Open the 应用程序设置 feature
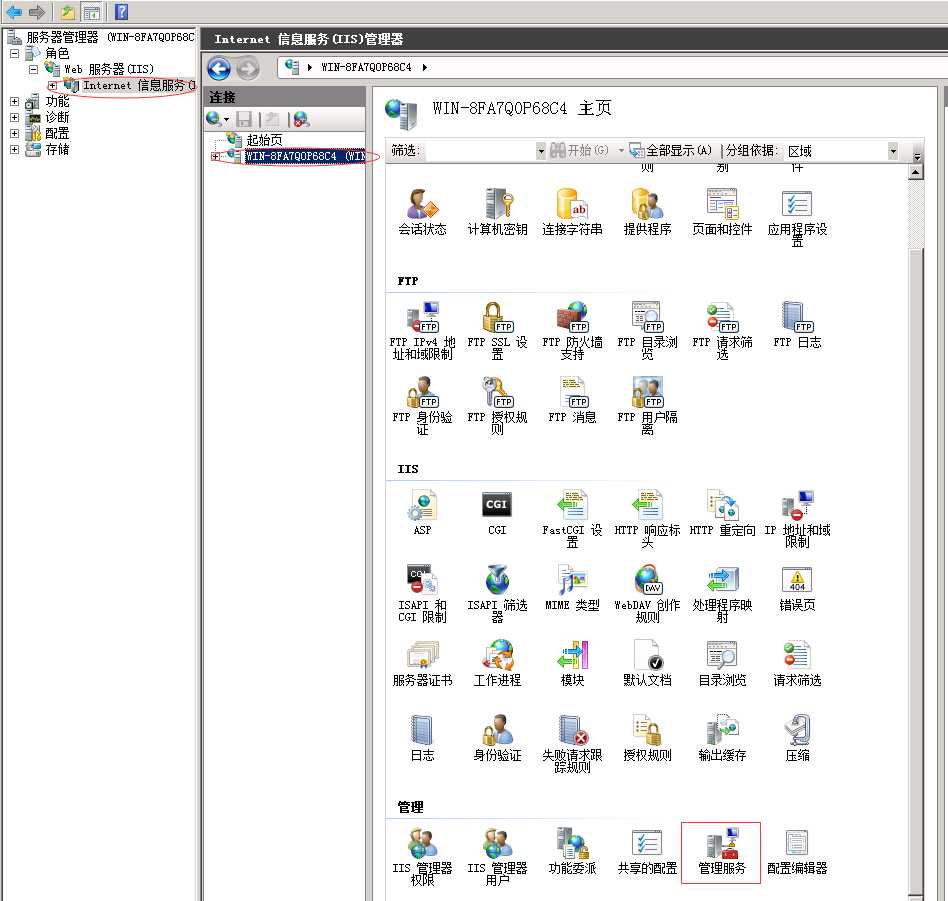 (x=797, y=216)
